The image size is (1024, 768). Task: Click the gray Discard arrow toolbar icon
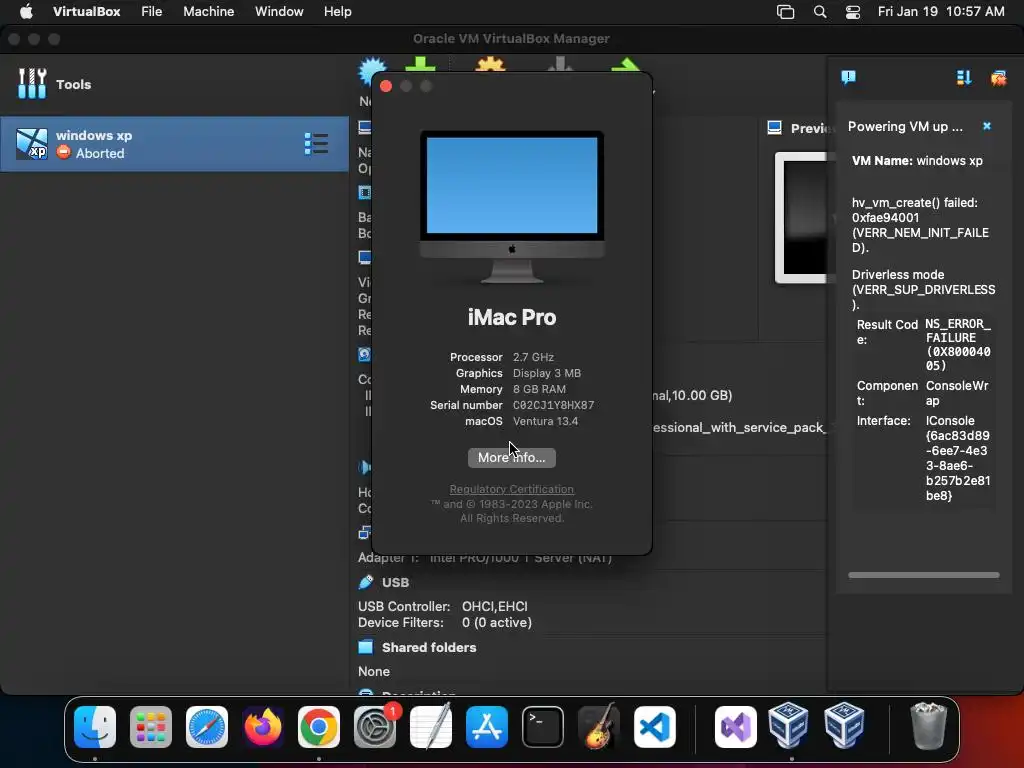(560, 65)
